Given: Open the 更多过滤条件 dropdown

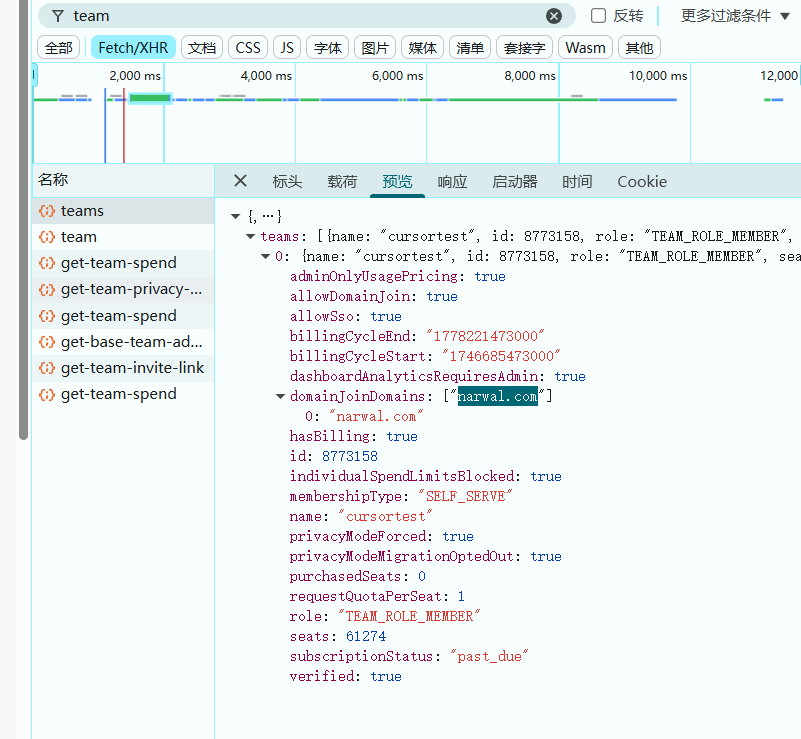Looking at the screenshot, I should (x=735, y=16).
